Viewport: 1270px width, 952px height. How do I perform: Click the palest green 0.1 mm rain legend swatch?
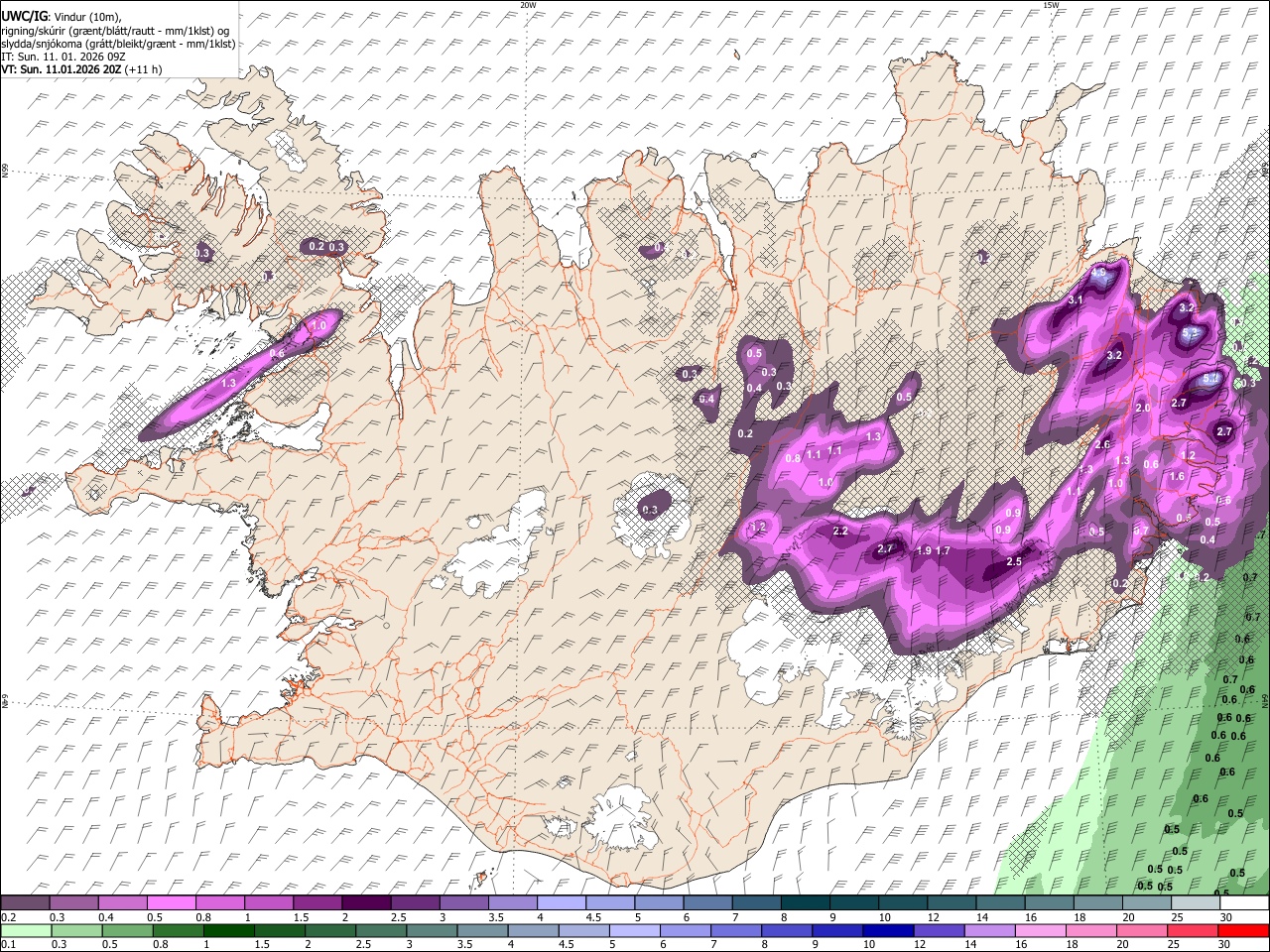26,930
